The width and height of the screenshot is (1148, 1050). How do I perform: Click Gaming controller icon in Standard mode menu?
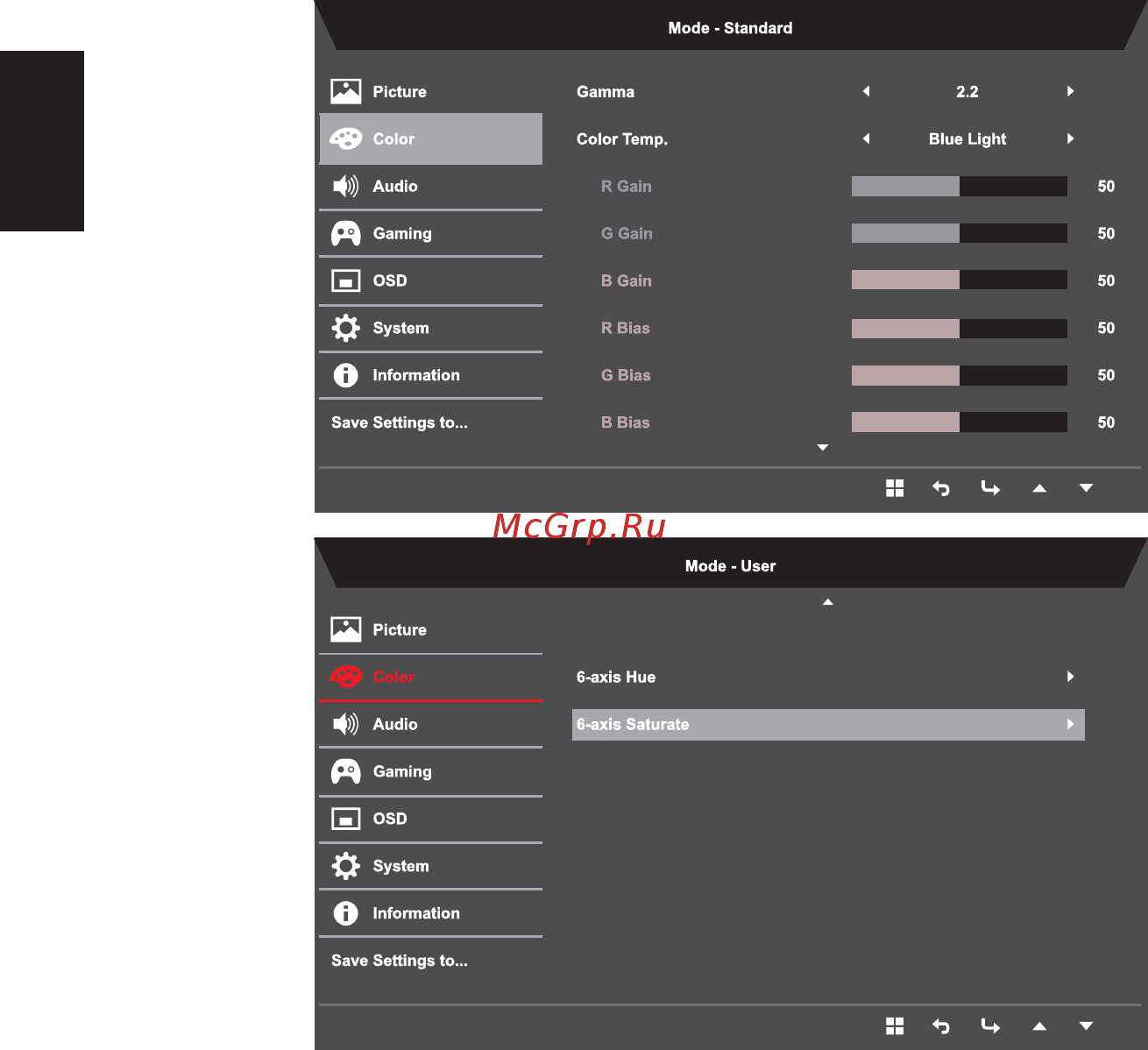(345, 233)
